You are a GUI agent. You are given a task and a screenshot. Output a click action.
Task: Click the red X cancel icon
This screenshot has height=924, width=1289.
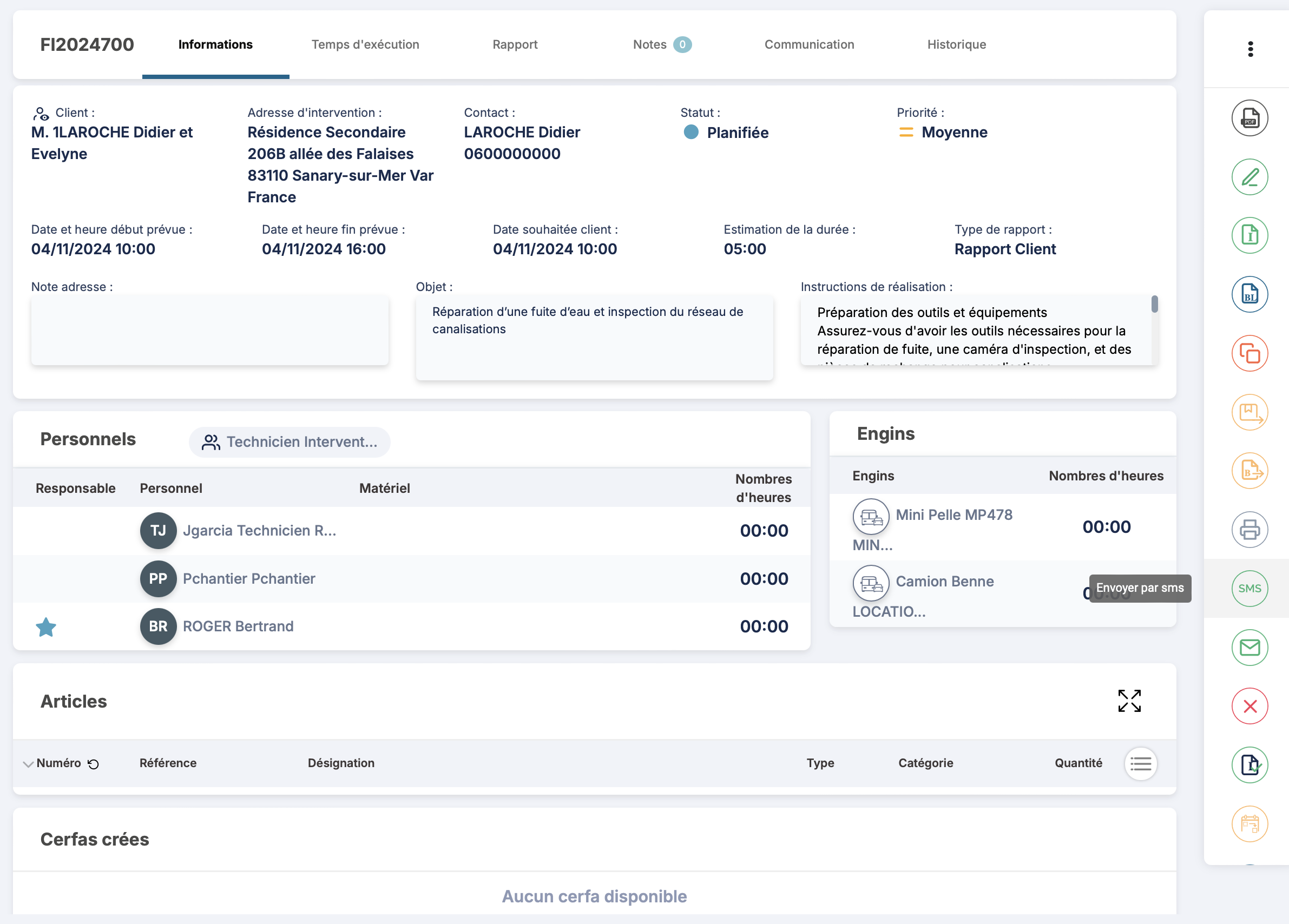click(1249, 707)
